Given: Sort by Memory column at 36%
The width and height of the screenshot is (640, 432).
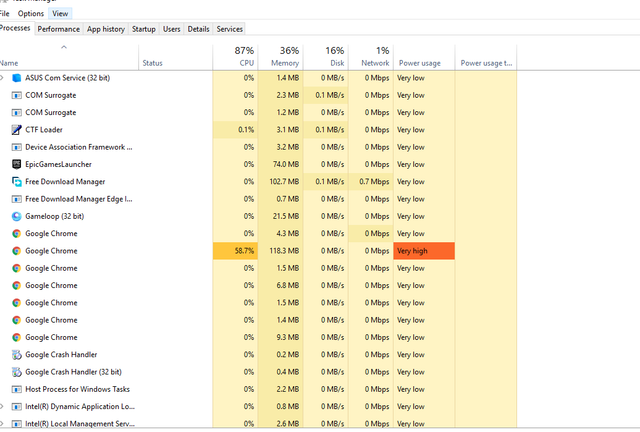Looking at the screenshot, I should point(280,57).
